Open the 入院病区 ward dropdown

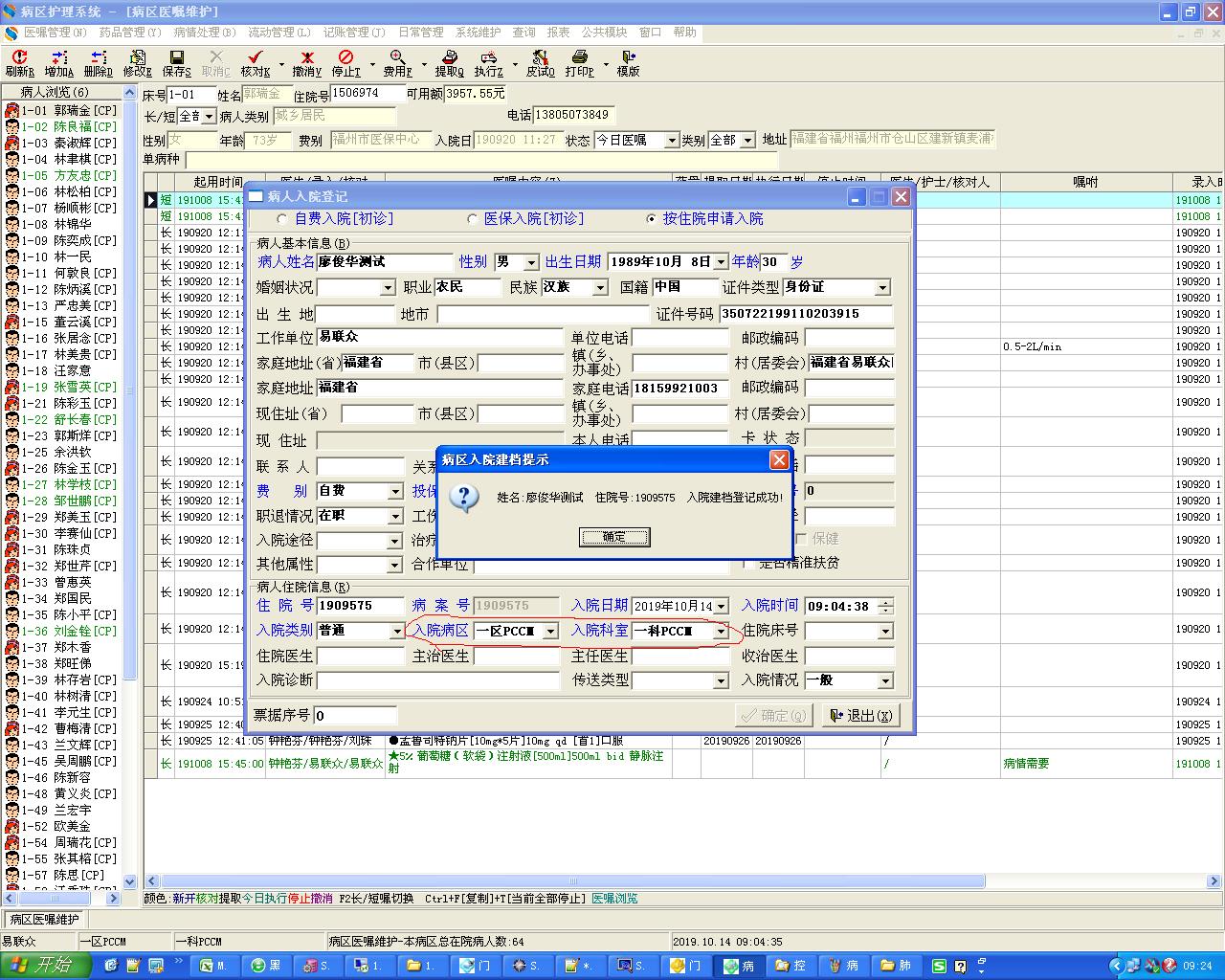click(x=550, y=632)
